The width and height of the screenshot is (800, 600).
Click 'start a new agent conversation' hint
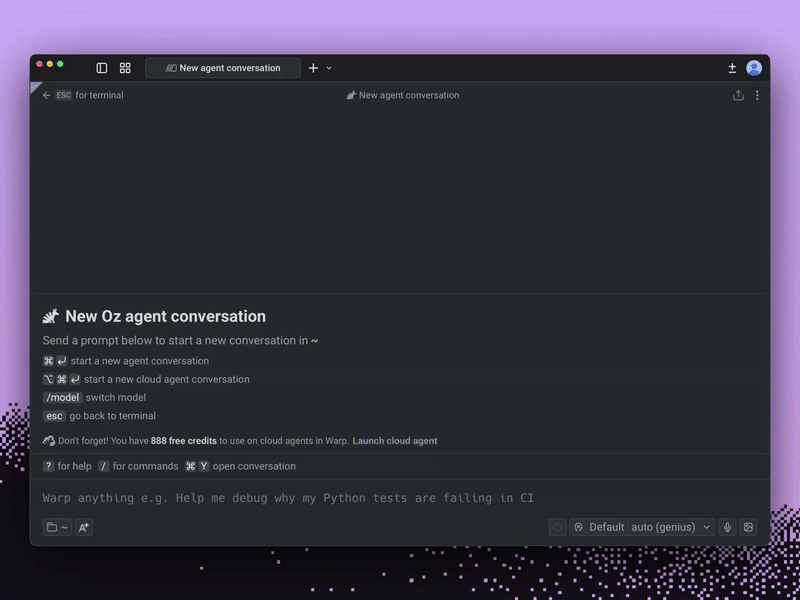click(140, 361)
